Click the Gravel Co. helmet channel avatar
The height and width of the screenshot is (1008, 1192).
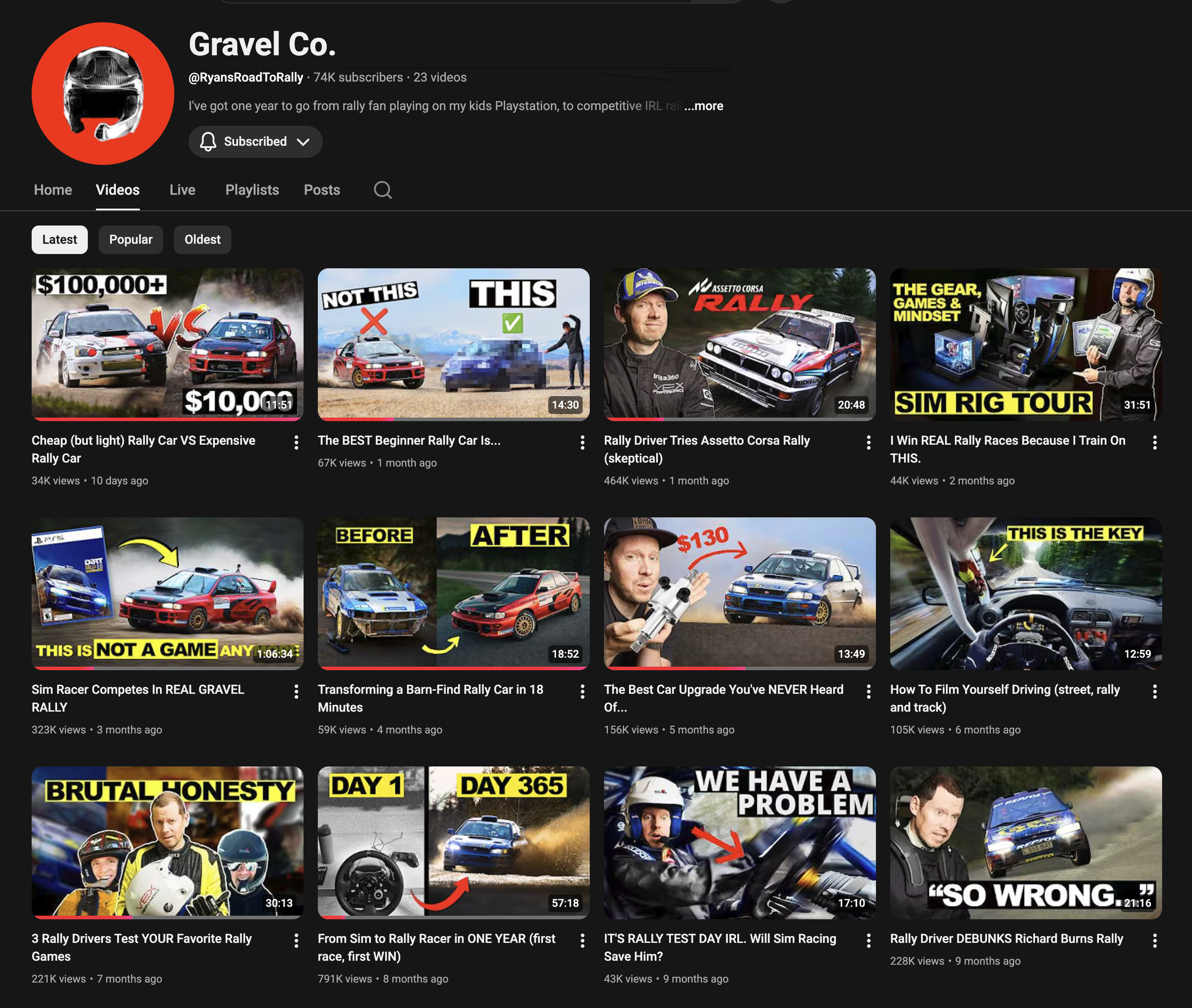point(103,94)
